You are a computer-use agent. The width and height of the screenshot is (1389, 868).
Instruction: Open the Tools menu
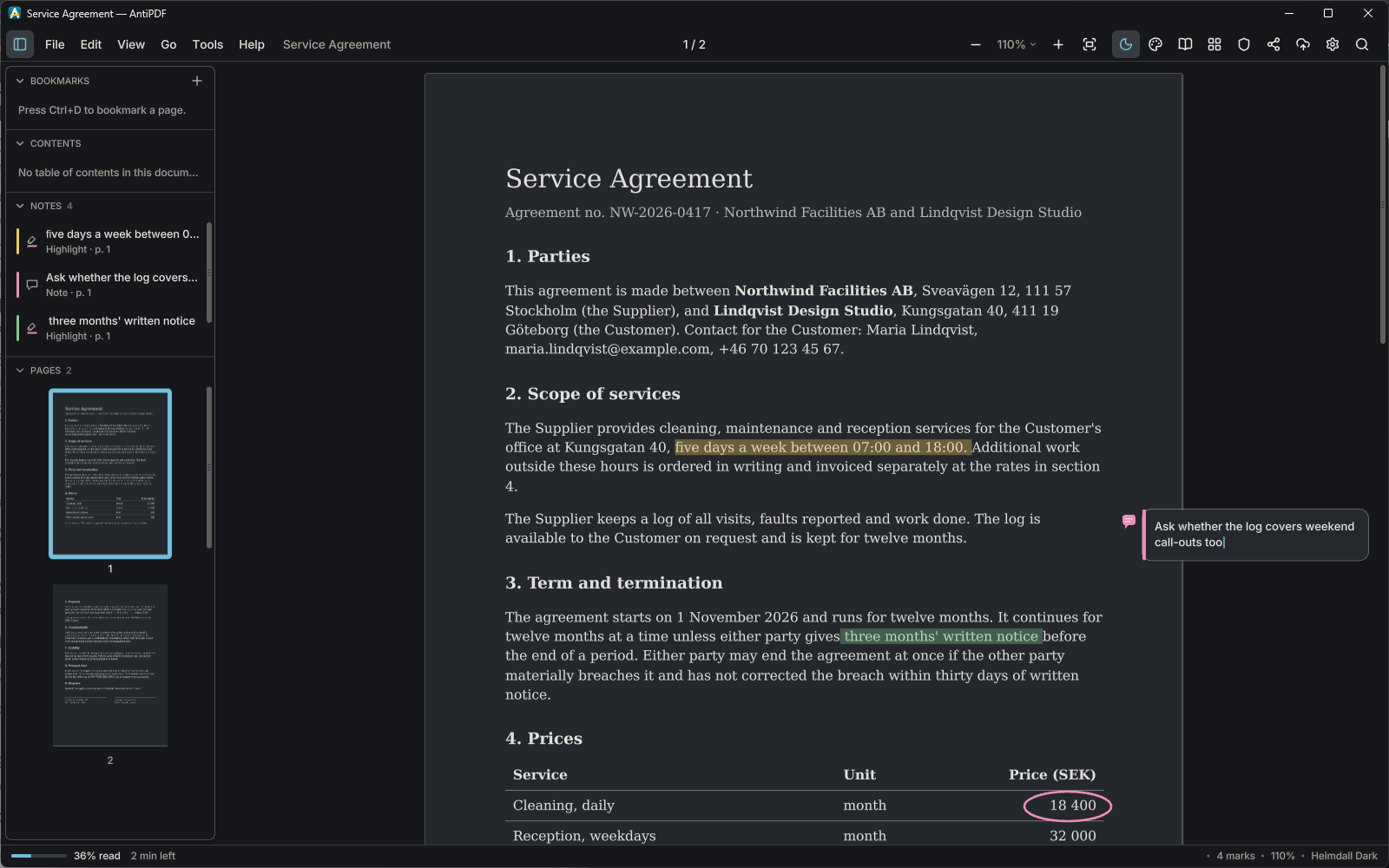pos(207,44)
